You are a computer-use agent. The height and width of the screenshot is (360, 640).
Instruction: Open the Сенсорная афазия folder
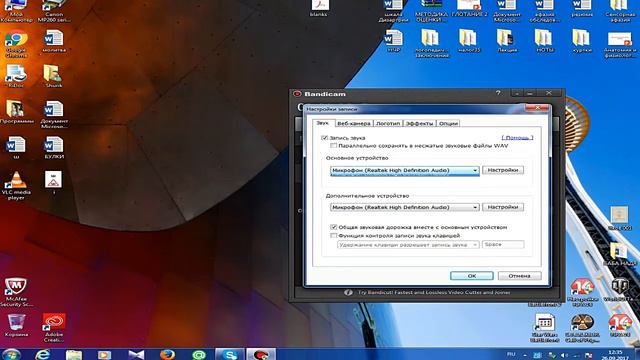620,11
